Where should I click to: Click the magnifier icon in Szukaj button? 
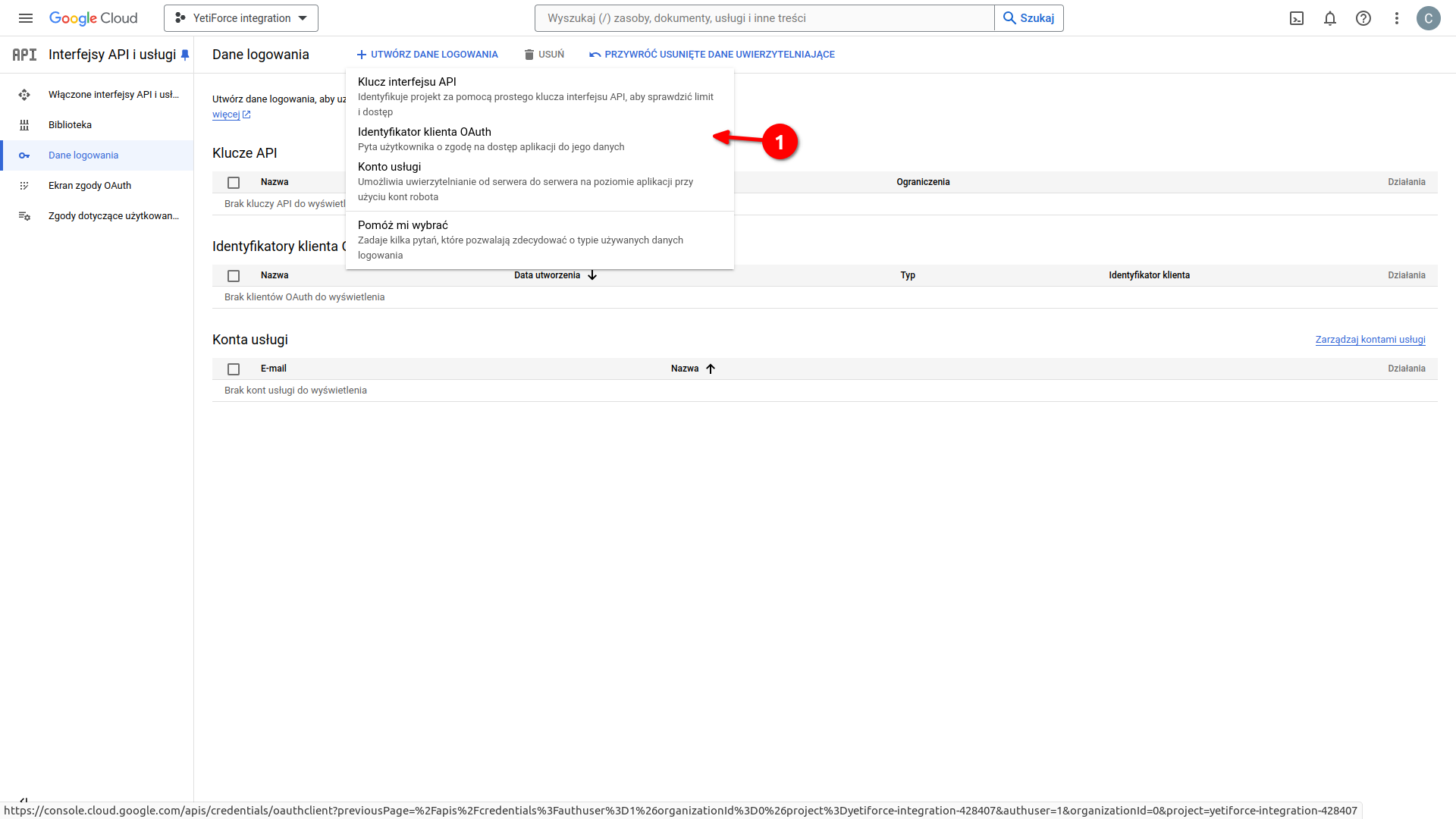coord(1009,18)
